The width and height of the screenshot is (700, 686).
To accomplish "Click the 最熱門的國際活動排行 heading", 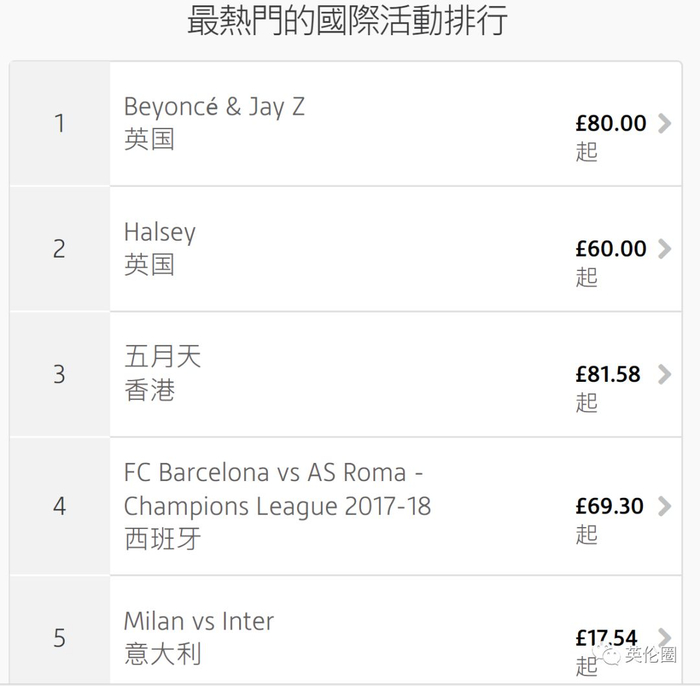I will pyautogui.click(x=348, y=22).
